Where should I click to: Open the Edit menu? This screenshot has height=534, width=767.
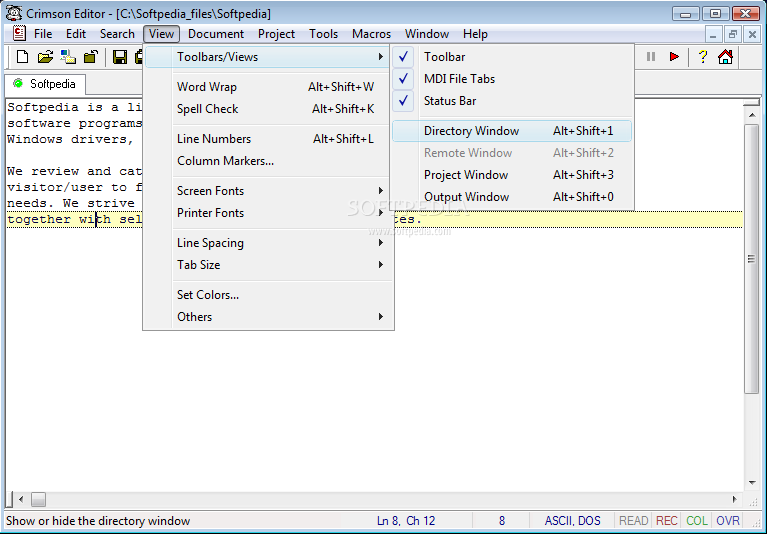point(76,34)
